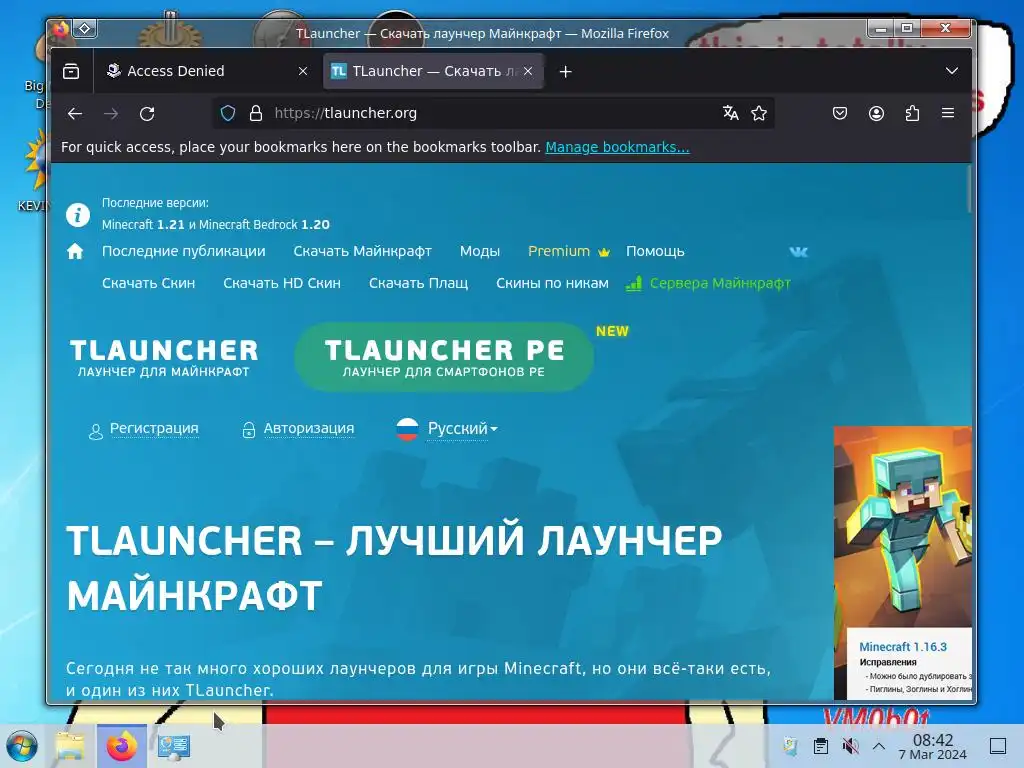Open the Firefox account menu
This screenshot has width=1024, height=768.
(876, 113)
